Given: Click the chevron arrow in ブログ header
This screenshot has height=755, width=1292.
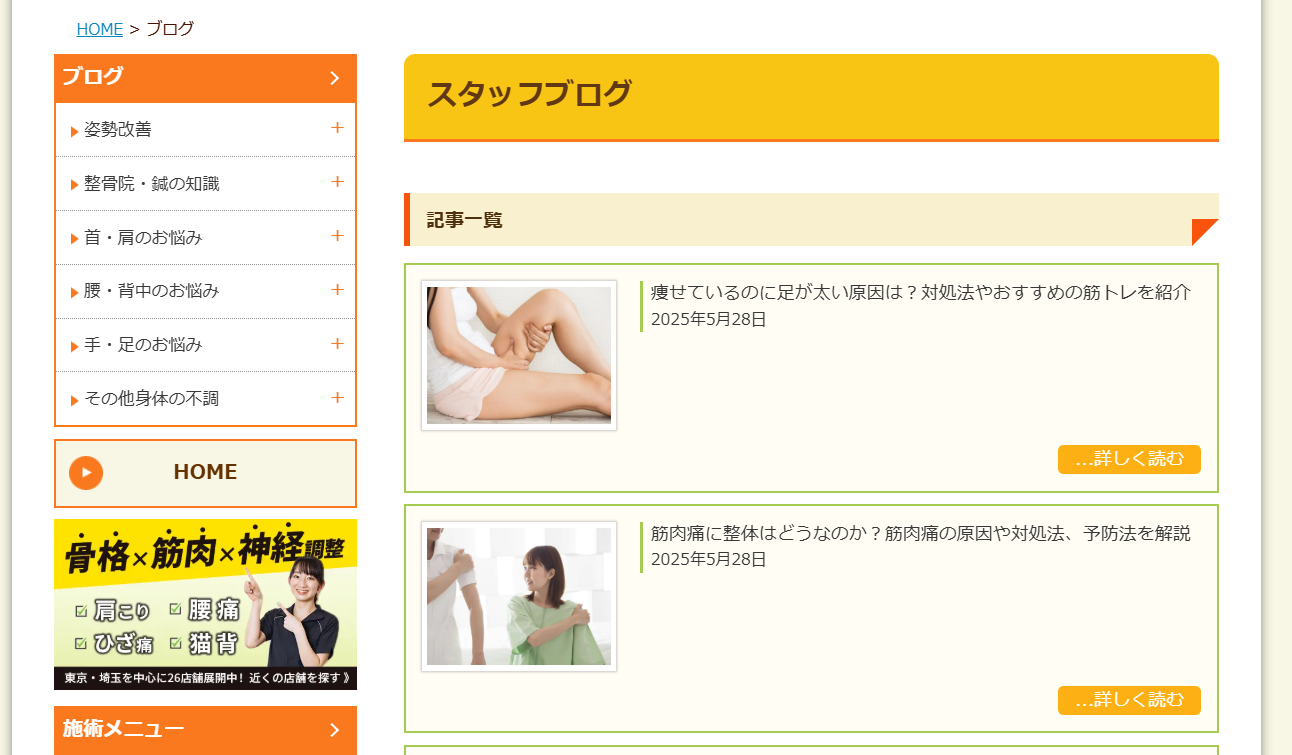Looking at the screenshot, I should (x=335, y=78).
